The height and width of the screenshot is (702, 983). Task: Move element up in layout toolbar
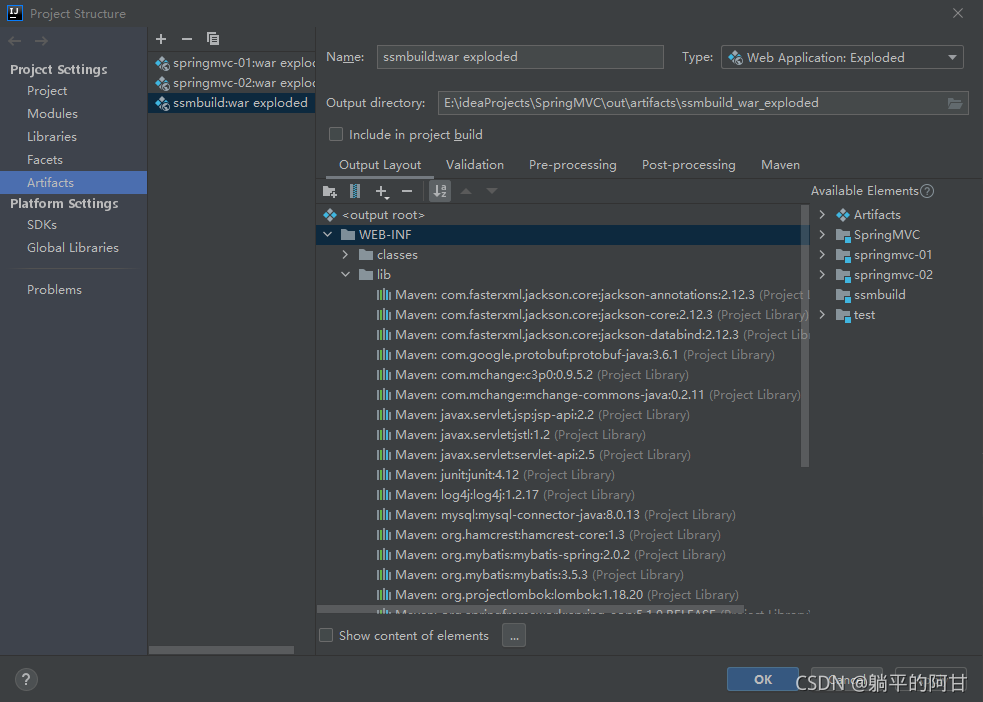point(466,191)
